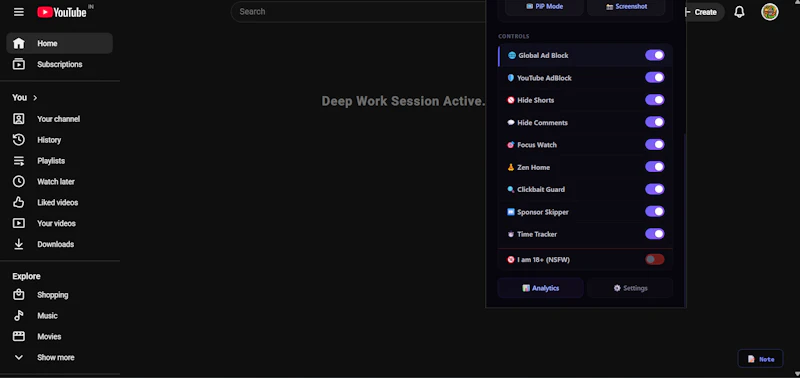800x378 pixels.
Task: Click the Create button
Action: point(705,12)
